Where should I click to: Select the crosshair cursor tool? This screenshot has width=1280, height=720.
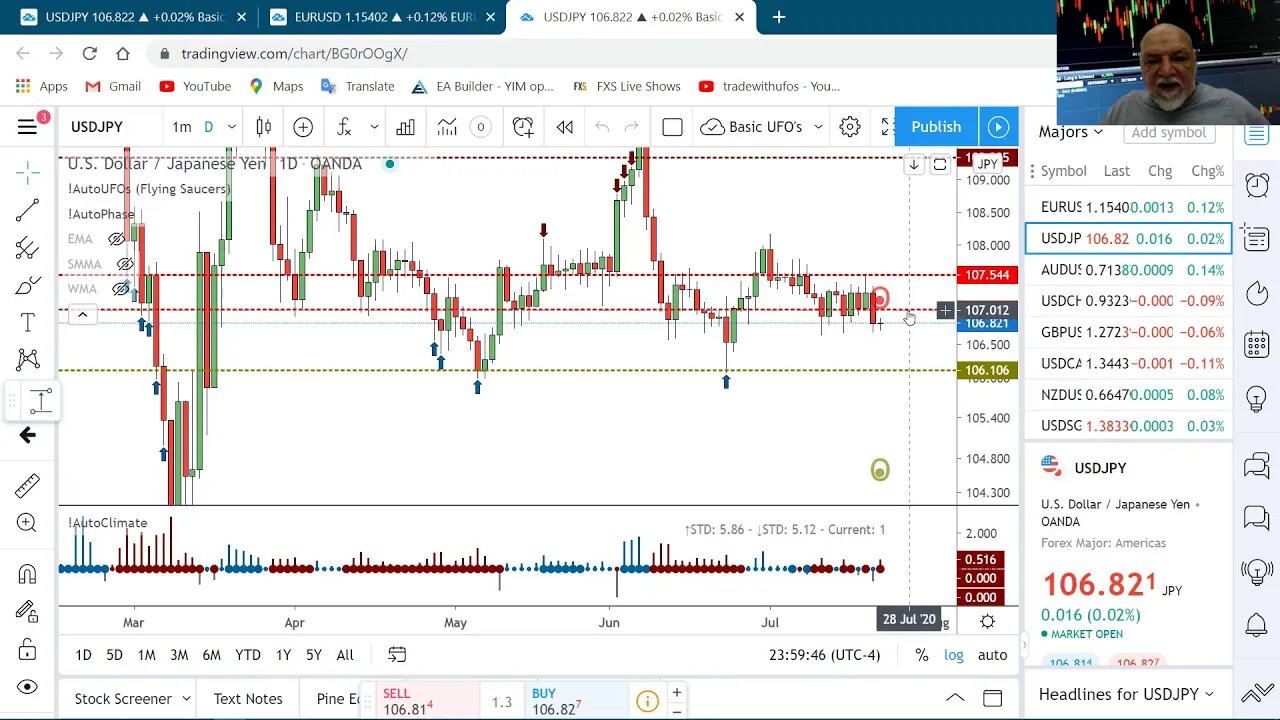(27, 173)
